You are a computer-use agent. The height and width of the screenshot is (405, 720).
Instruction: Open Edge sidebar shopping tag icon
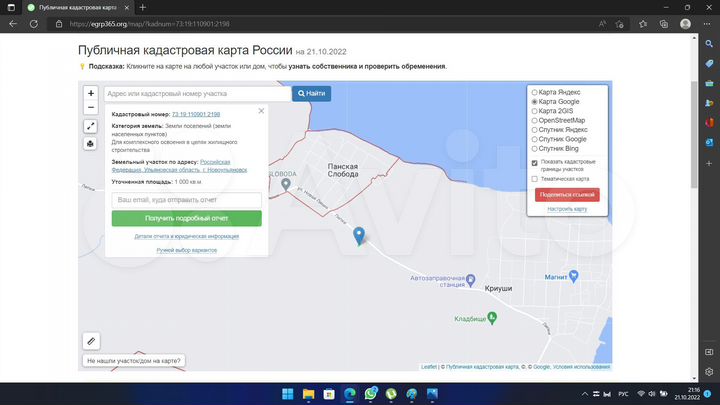[x=709, y=63]
